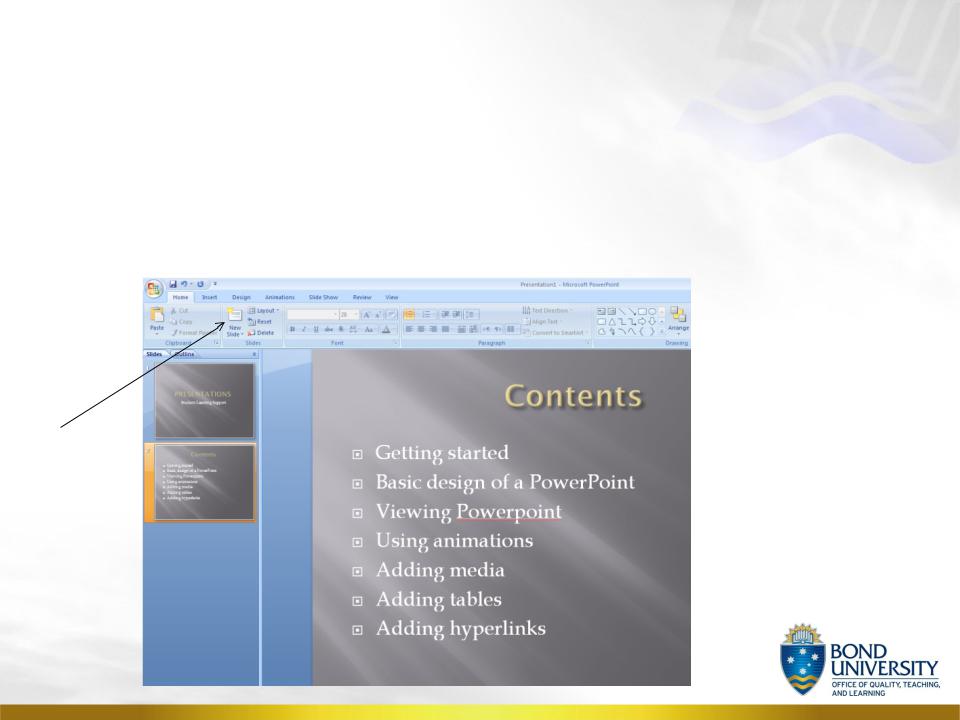Click the Reset slide button
Viewport: 960px width, 720px height.
(260, 322)
